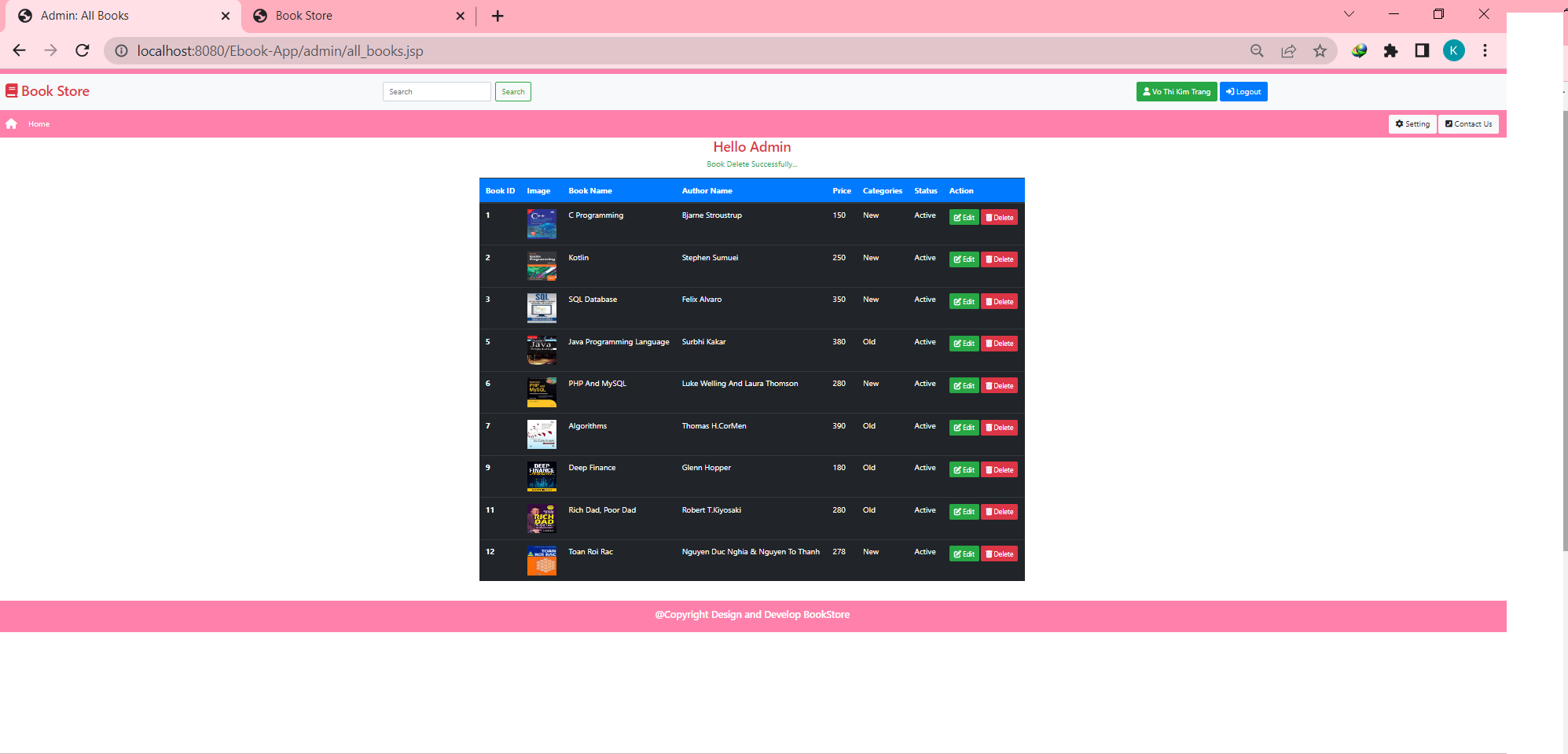Delete the Java Programming Language book
The width and height of the screenshot is (1568, 754).
click(x=999, y=344)
